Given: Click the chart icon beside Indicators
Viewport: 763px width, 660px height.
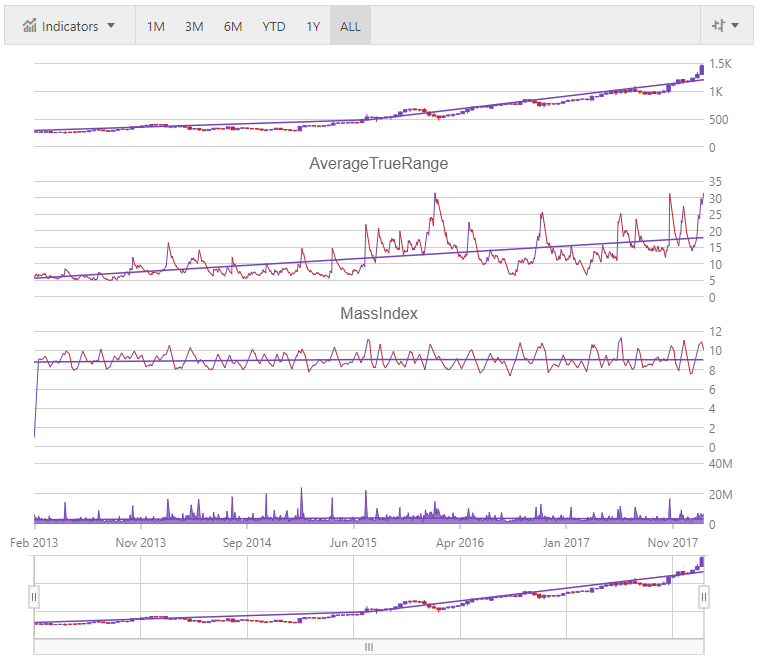Looking at the screenshot, I should 30,26.
